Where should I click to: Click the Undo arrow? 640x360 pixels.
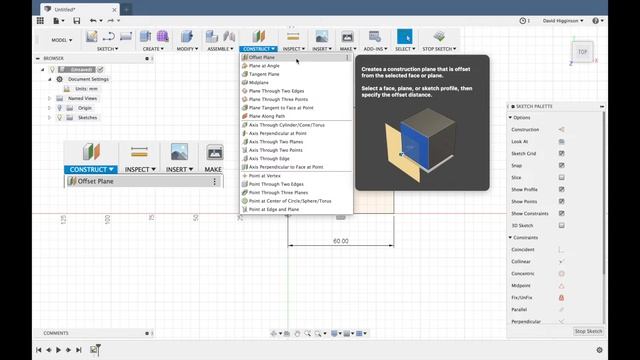pyautogui.click(x=93, y=20)
